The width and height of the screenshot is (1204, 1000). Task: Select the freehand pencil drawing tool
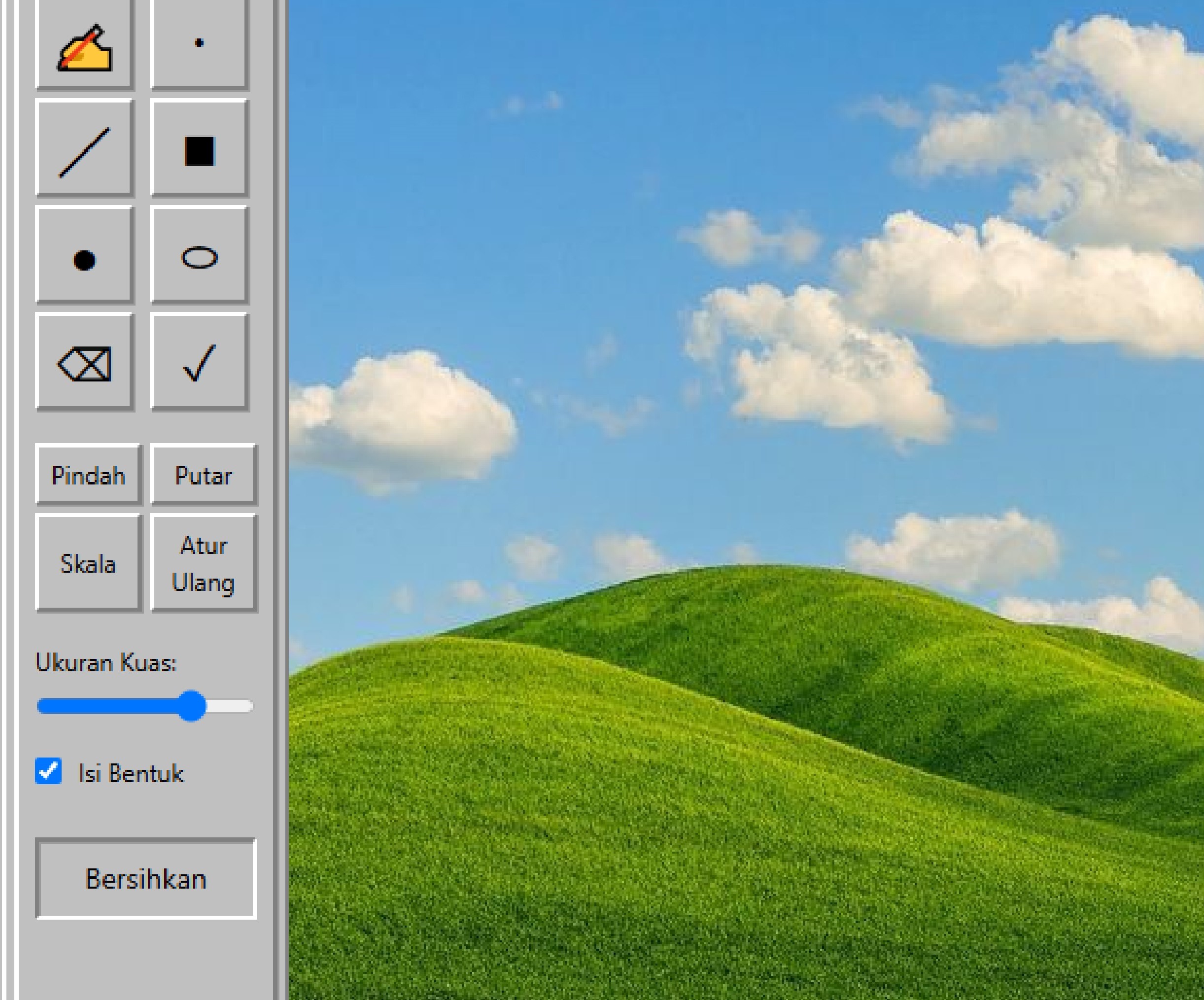coord(84,45)
